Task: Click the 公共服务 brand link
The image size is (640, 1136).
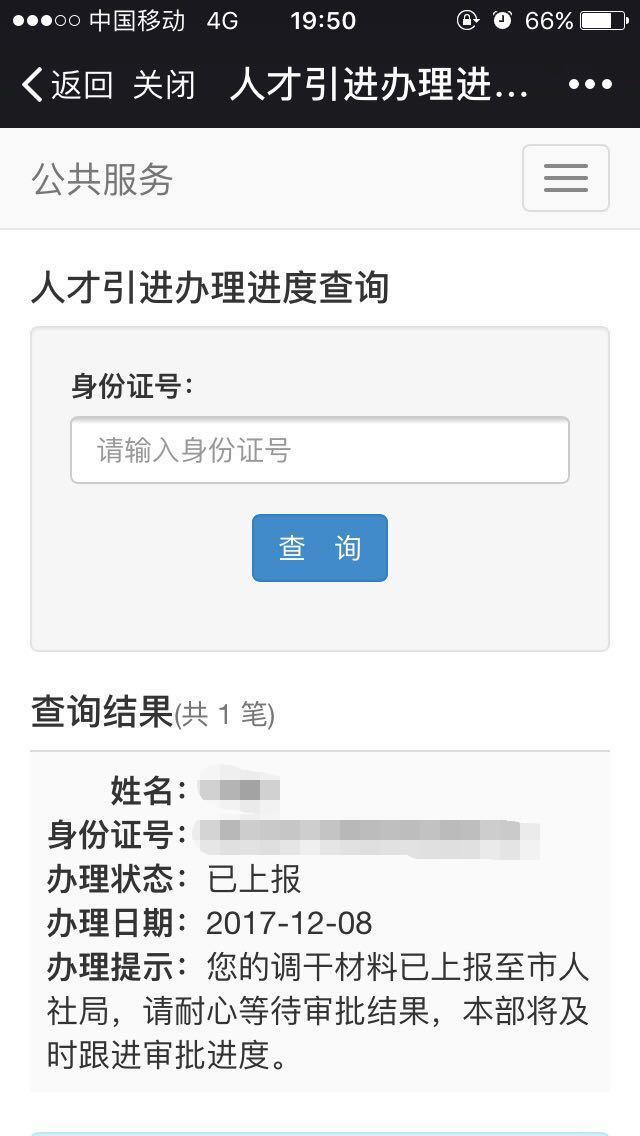Action: tap(102, 179)
